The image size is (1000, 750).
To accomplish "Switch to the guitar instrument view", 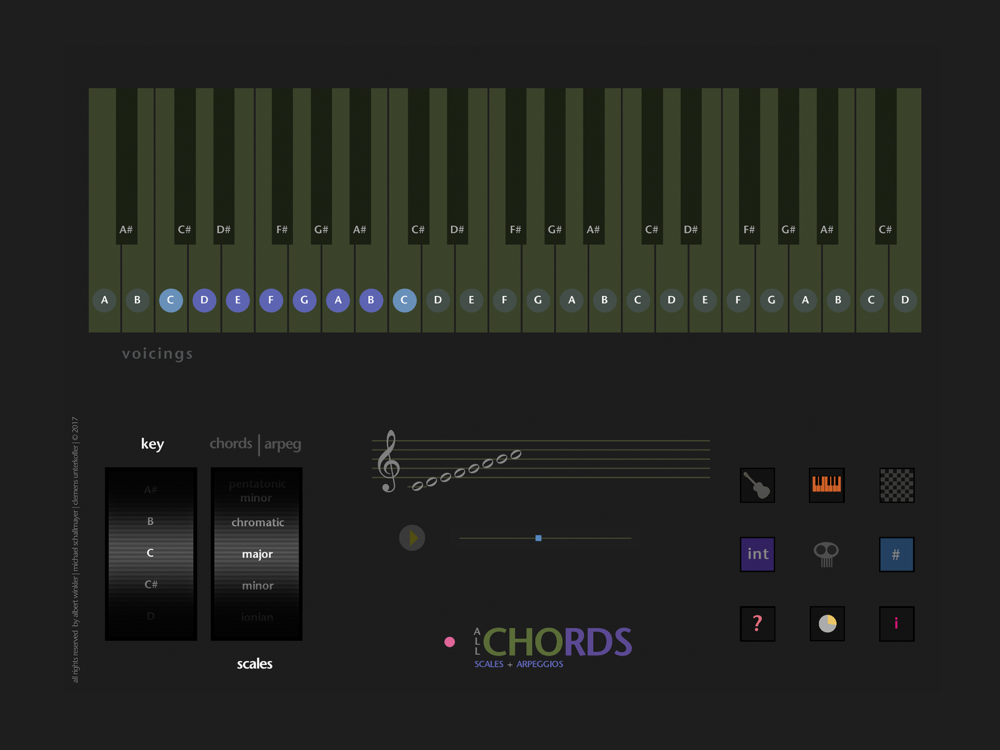I will (757, 485).
